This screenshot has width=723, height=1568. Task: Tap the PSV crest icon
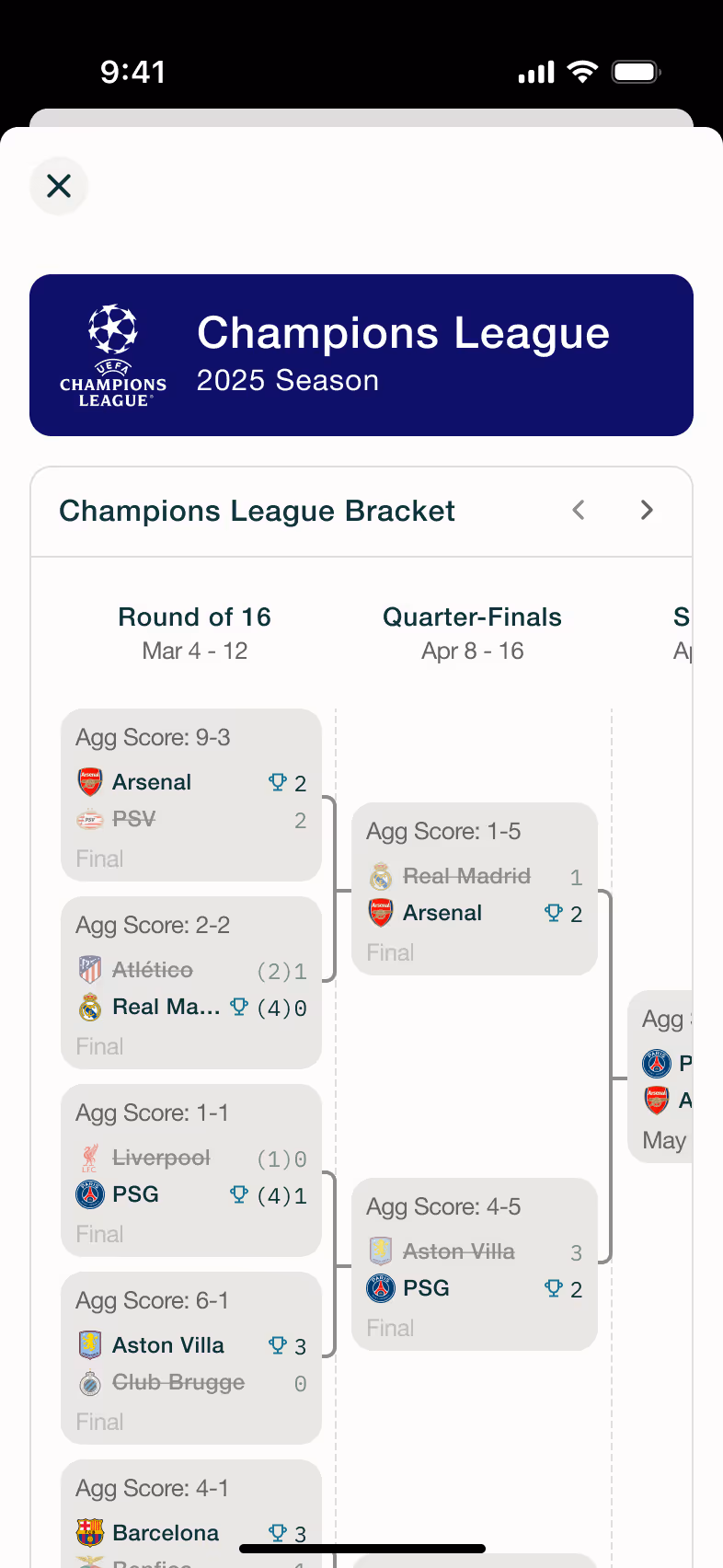click(x=90, y=819)
